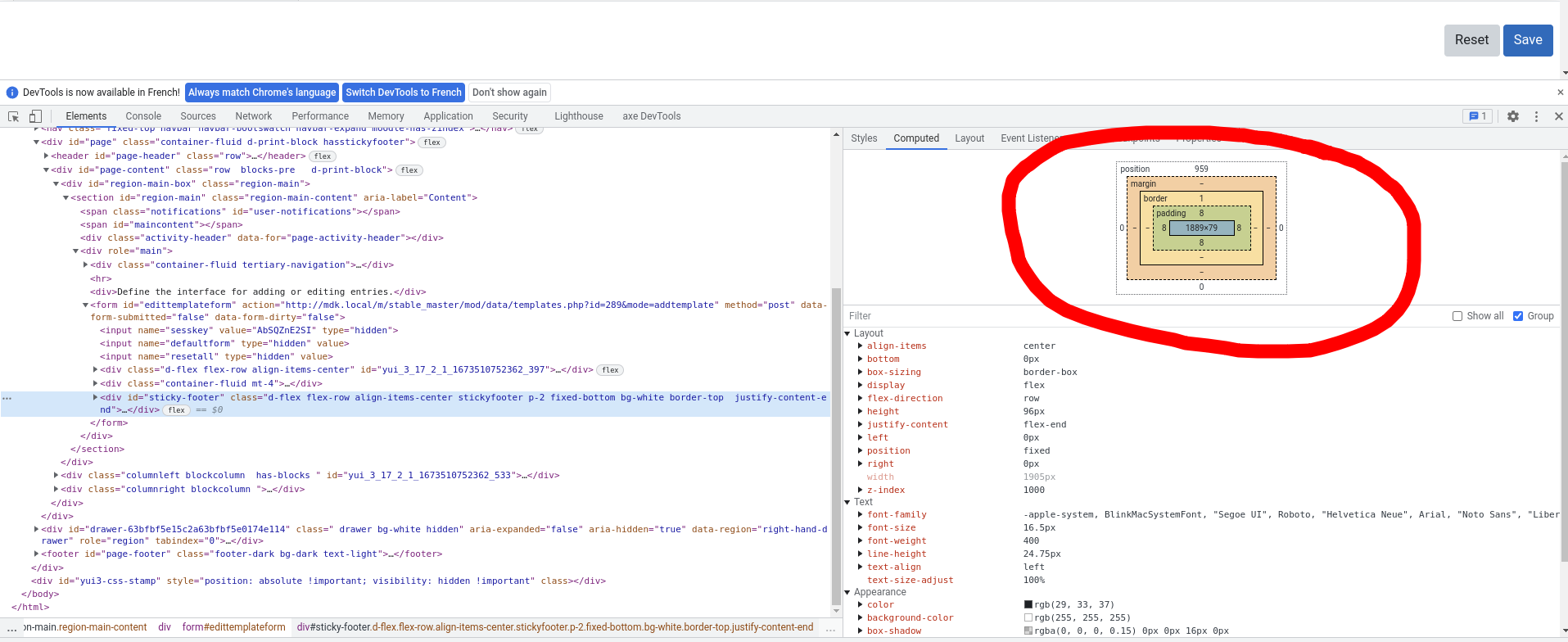The width and height of the screenshot is (1568, 642).
Task: Open the DevTools three-dot menu
Action: pyautogui.click(x=1536, y=116)
